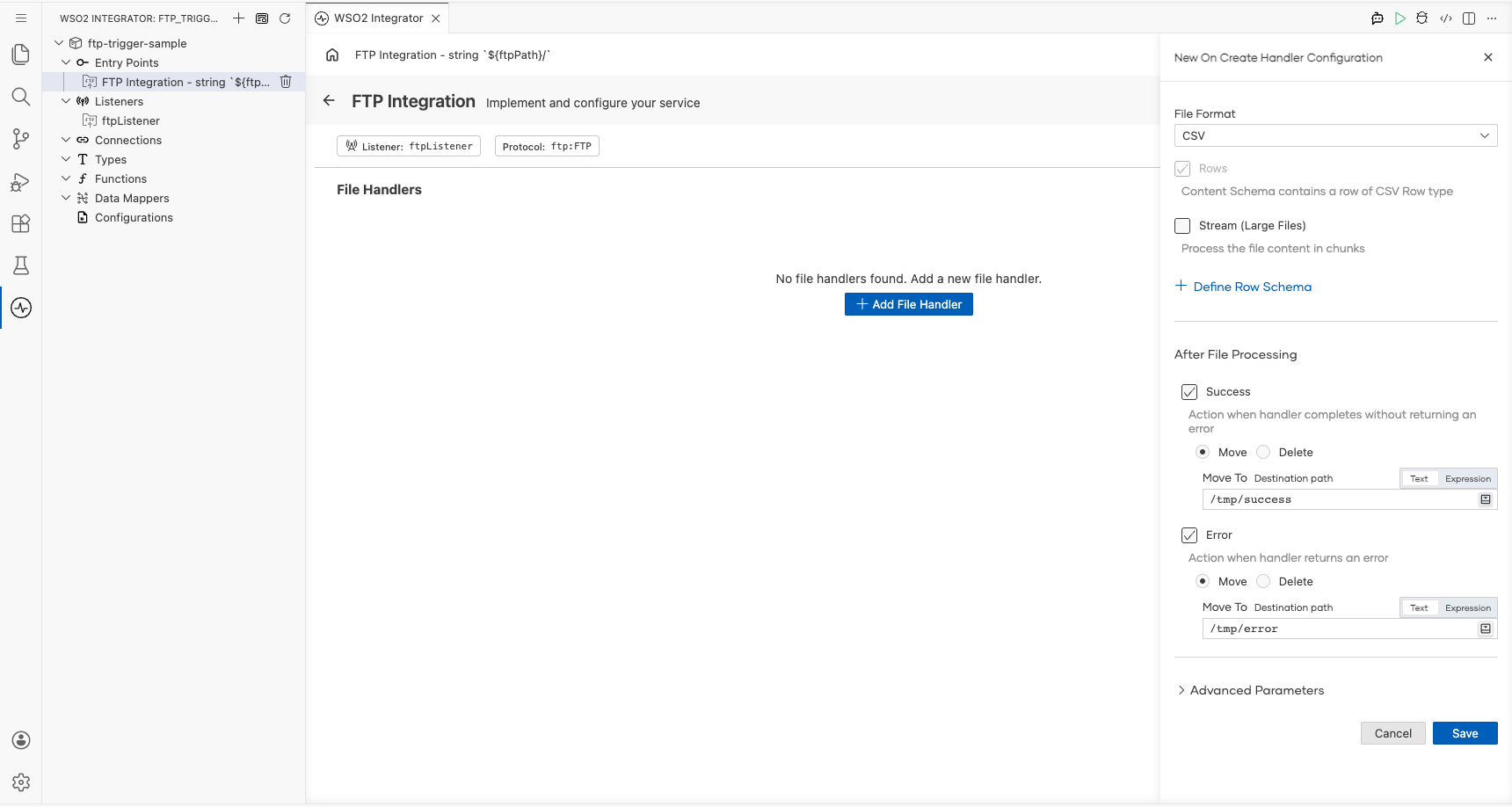Viewport: 1512px width, 807px height.
Task: Cancel the handler configuration
Action: [x=1392, y=733]
